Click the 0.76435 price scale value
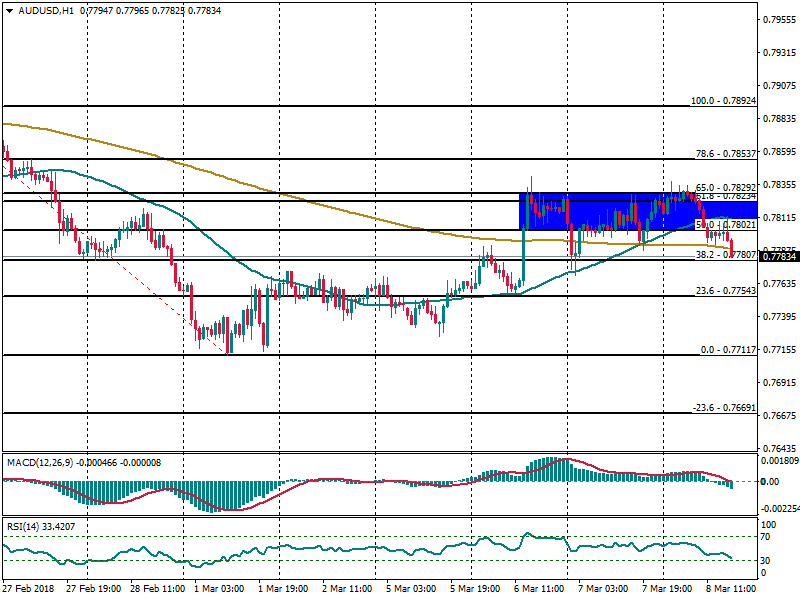Viewport: 800px width, 600px height. tap(778, 448)
